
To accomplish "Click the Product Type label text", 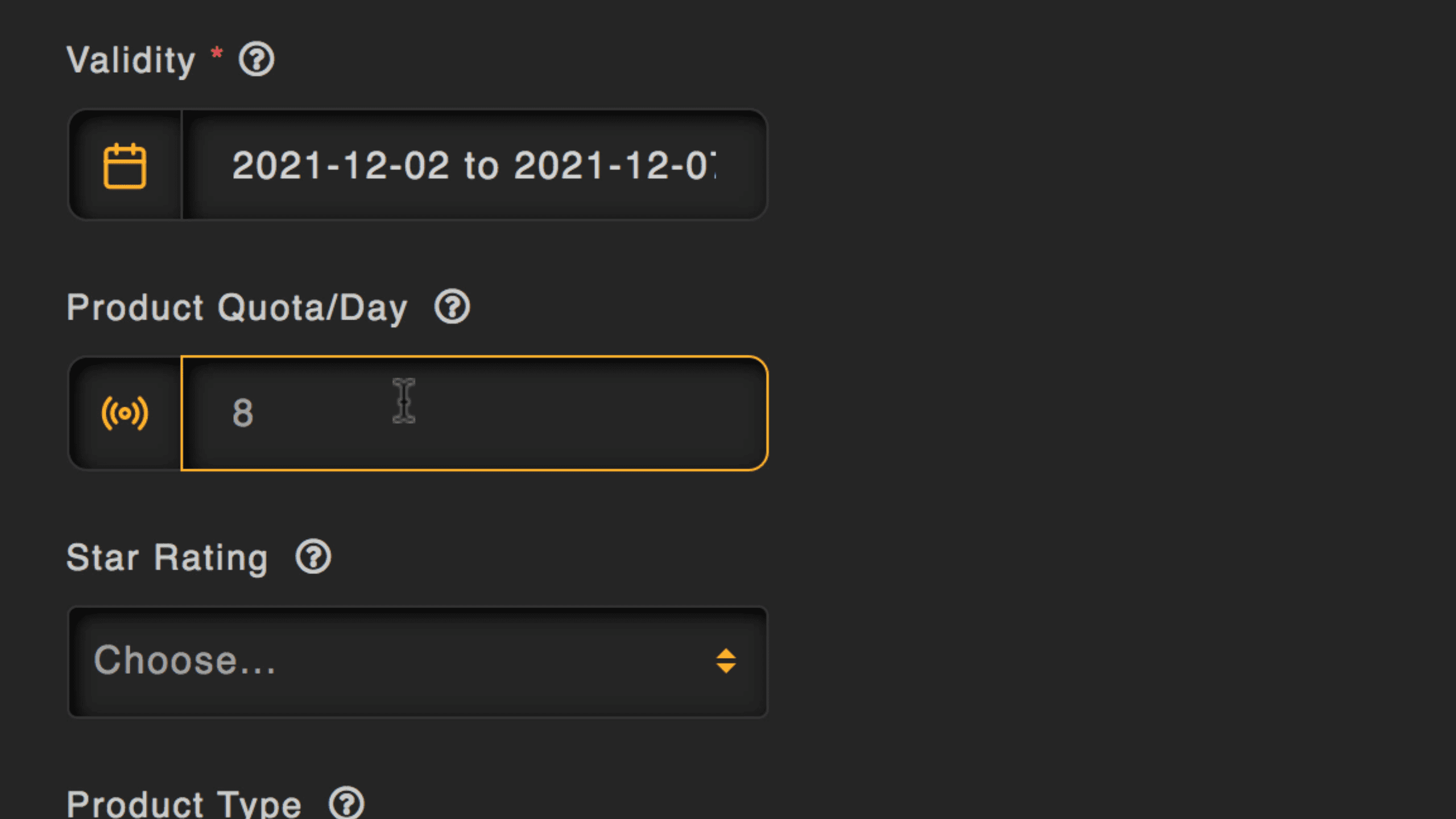I will (x=184, y=804).
